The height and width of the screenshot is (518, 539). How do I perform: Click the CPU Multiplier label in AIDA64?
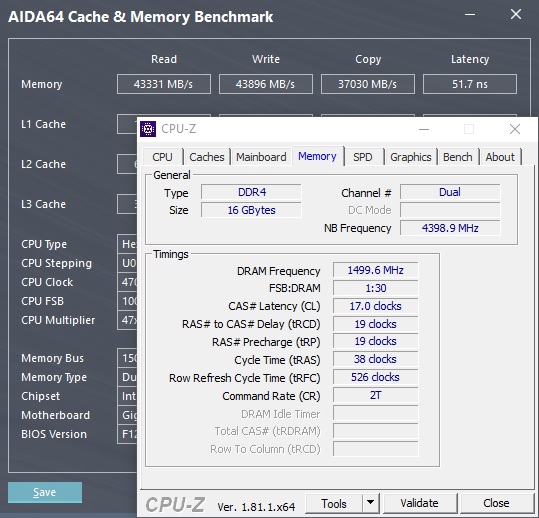58,320
